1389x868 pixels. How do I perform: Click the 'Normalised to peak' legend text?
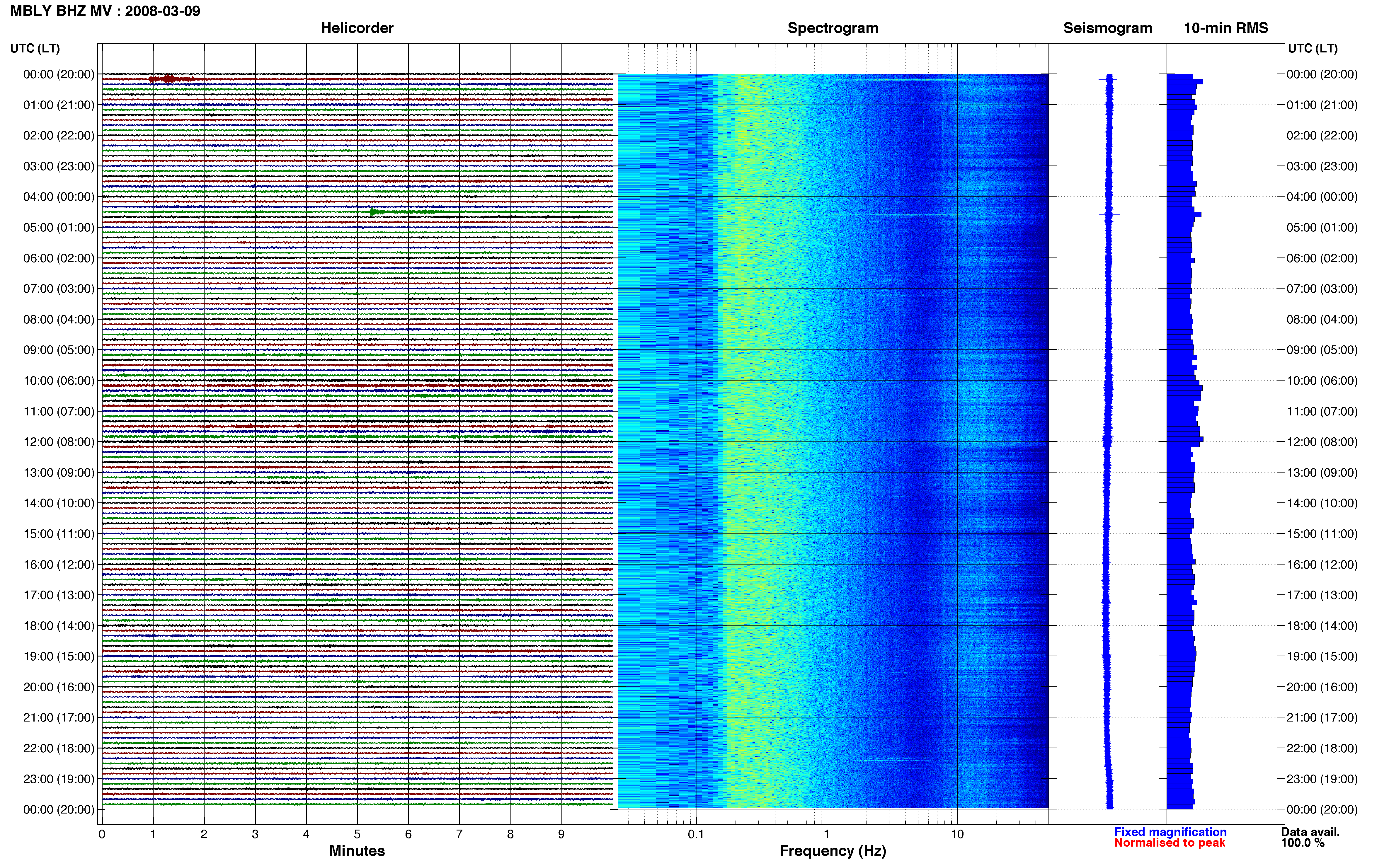point(1170,843)
